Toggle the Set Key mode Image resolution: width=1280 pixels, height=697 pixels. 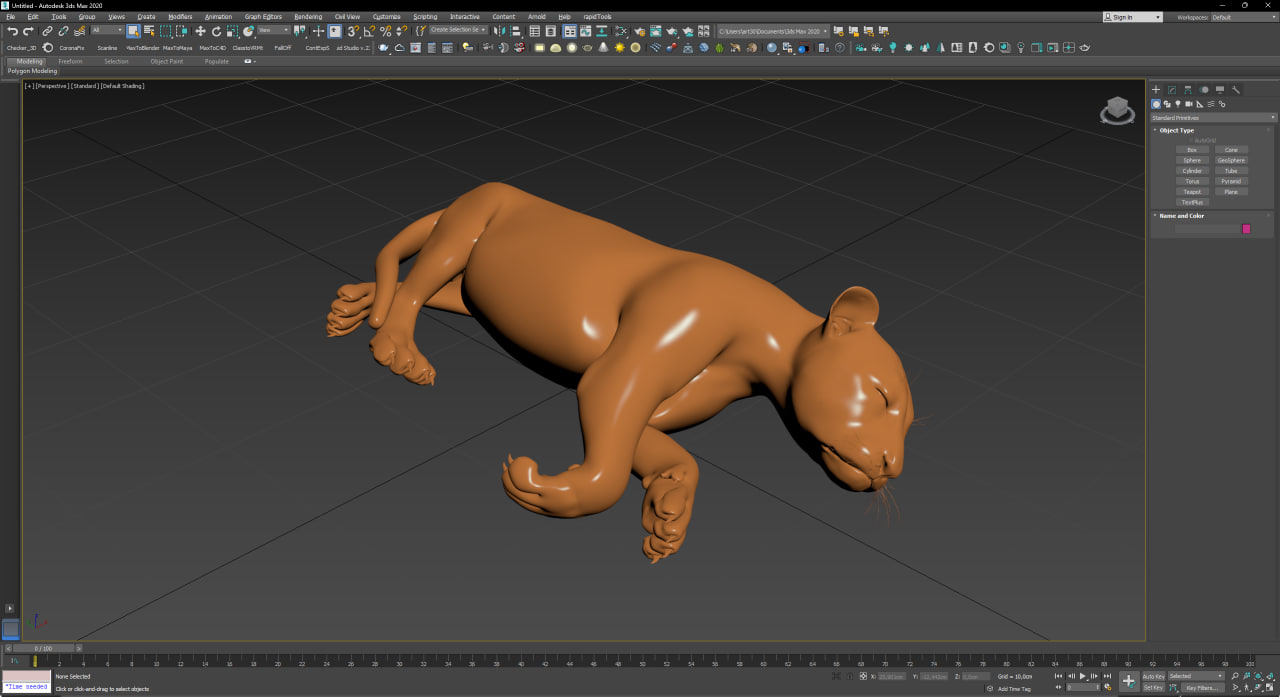[1153, 688]
